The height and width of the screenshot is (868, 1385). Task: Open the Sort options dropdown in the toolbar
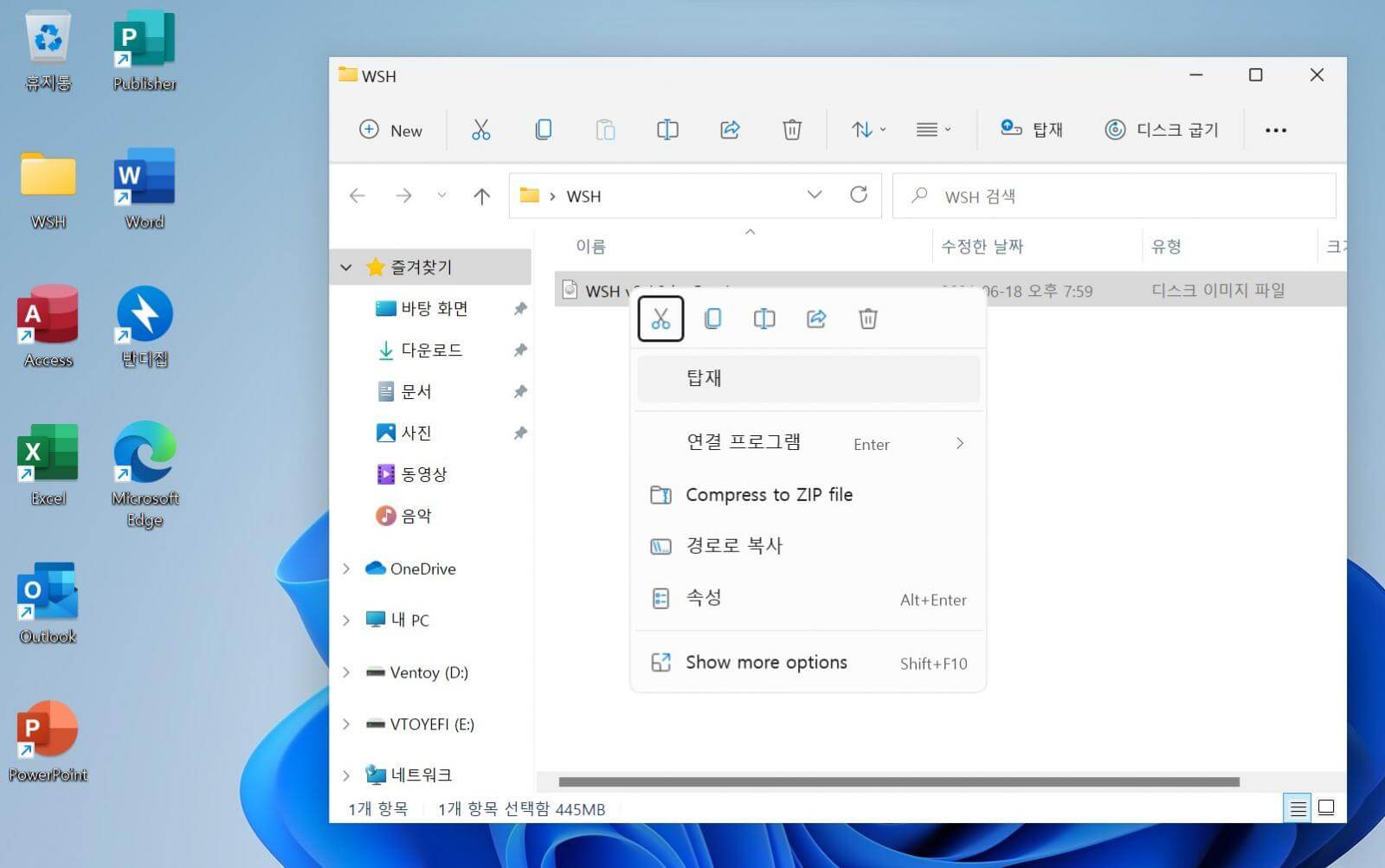pos(868,130)
